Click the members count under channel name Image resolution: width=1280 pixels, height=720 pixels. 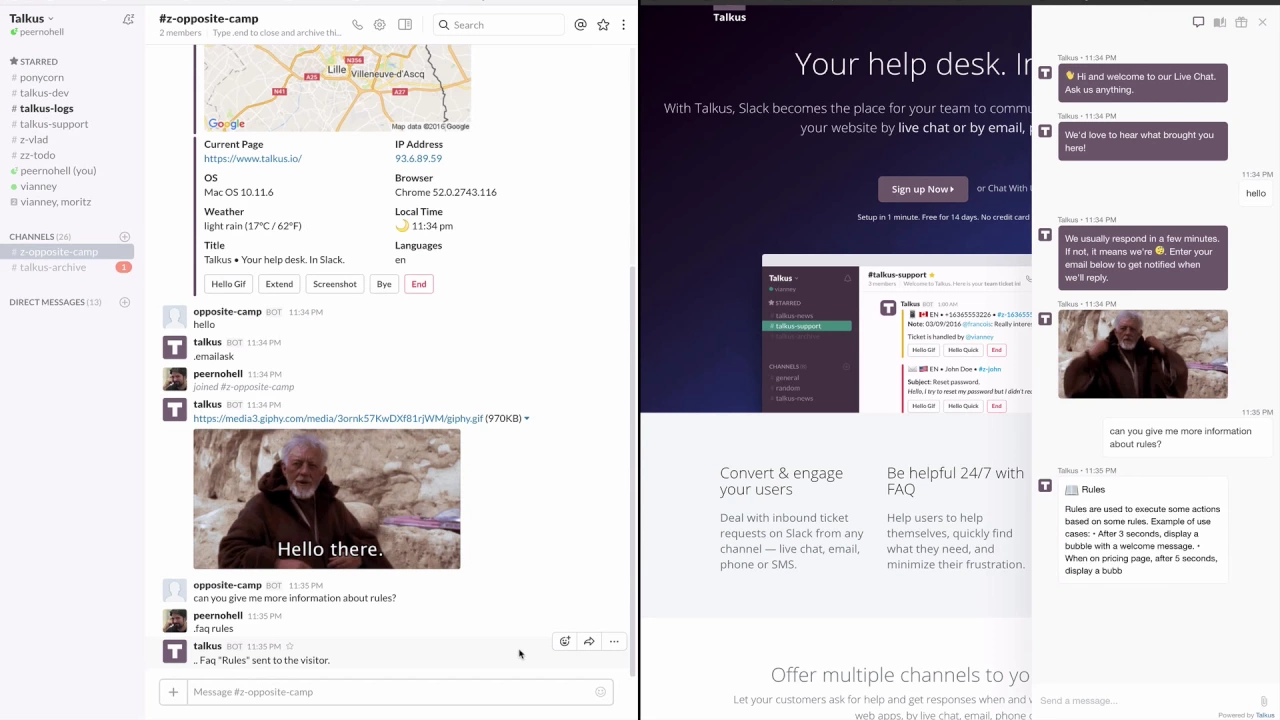tap(180, 33)
